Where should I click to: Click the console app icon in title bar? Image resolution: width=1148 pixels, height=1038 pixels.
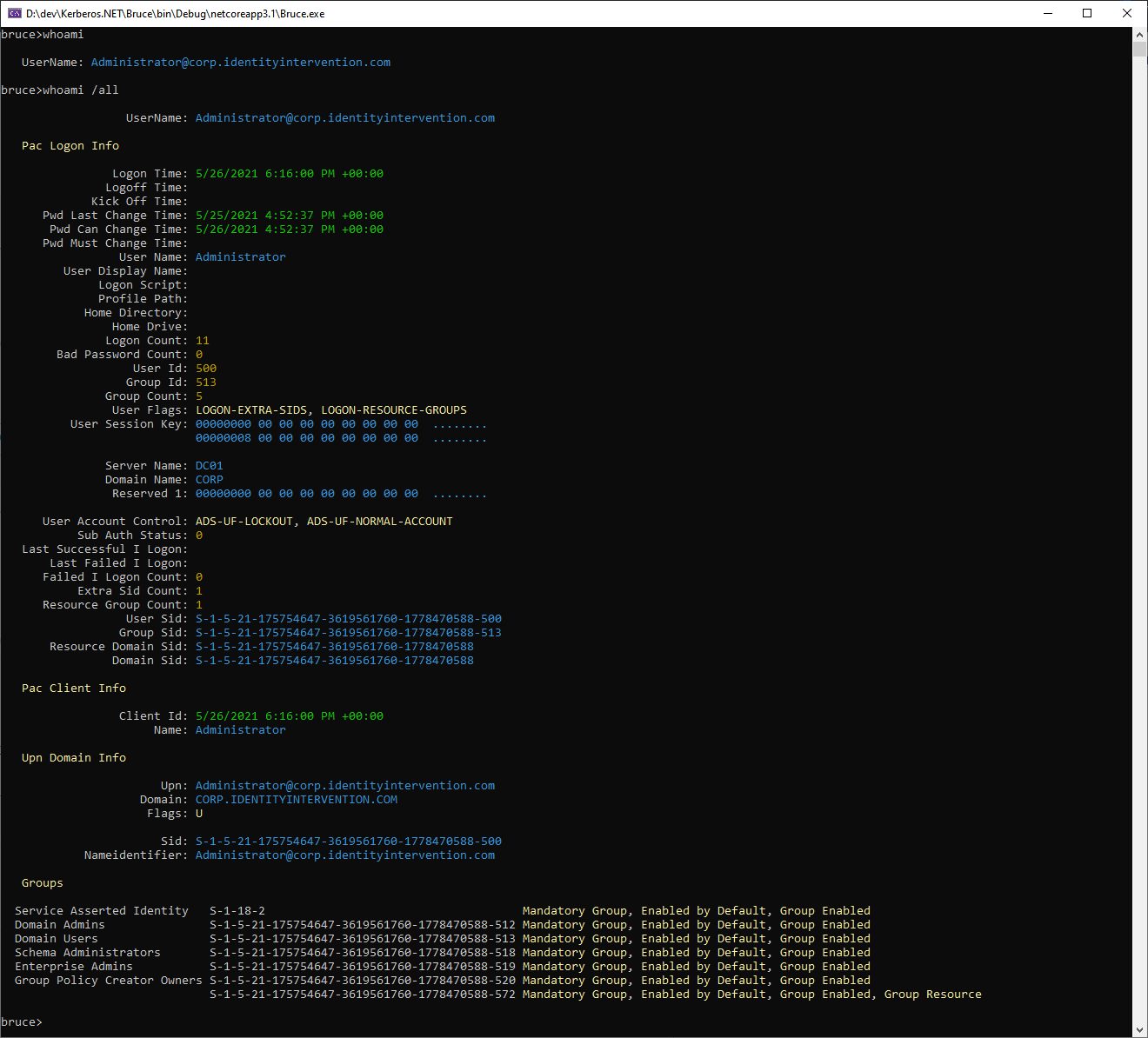14,13
